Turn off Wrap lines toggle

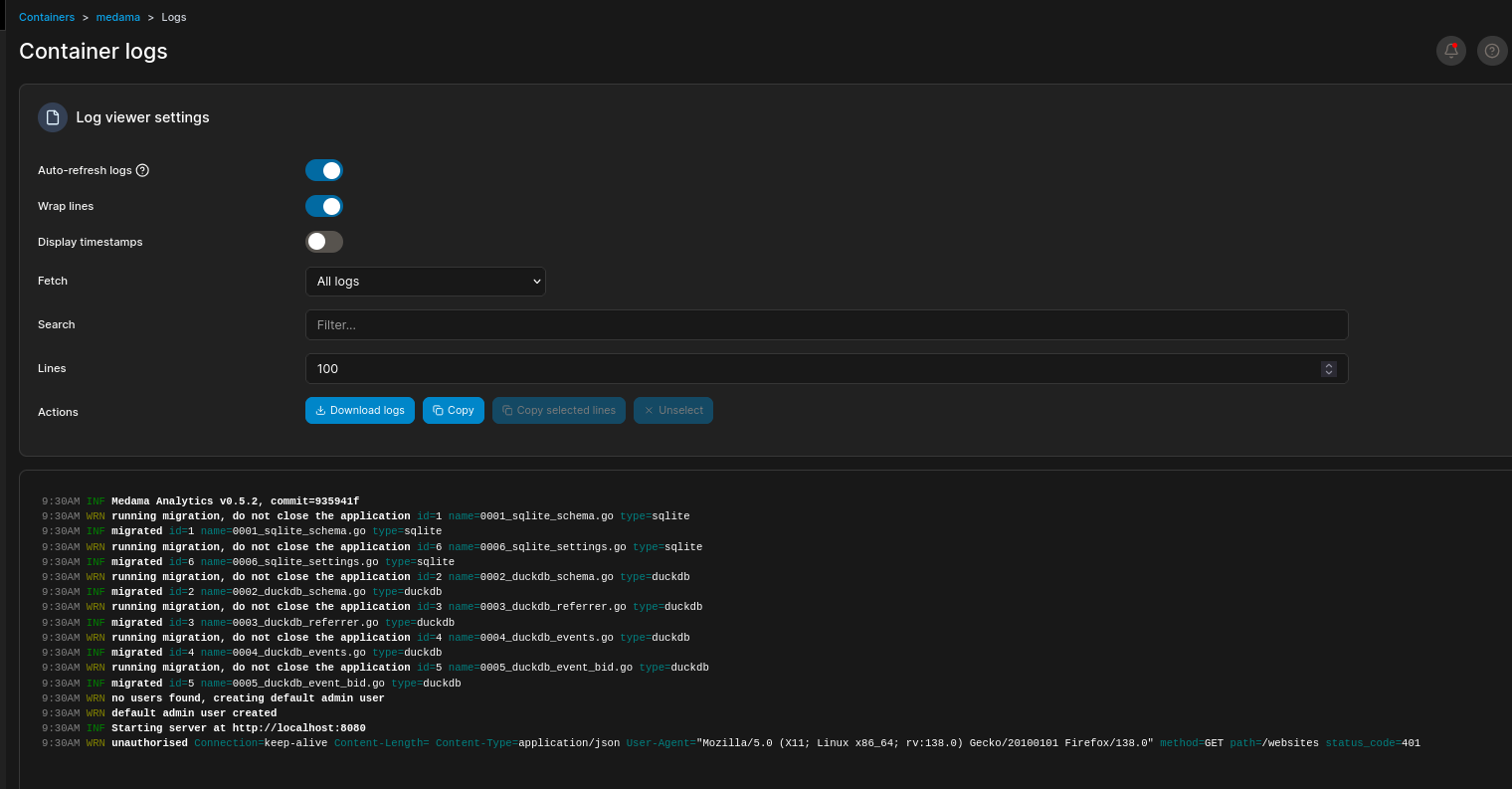[324, 206]
